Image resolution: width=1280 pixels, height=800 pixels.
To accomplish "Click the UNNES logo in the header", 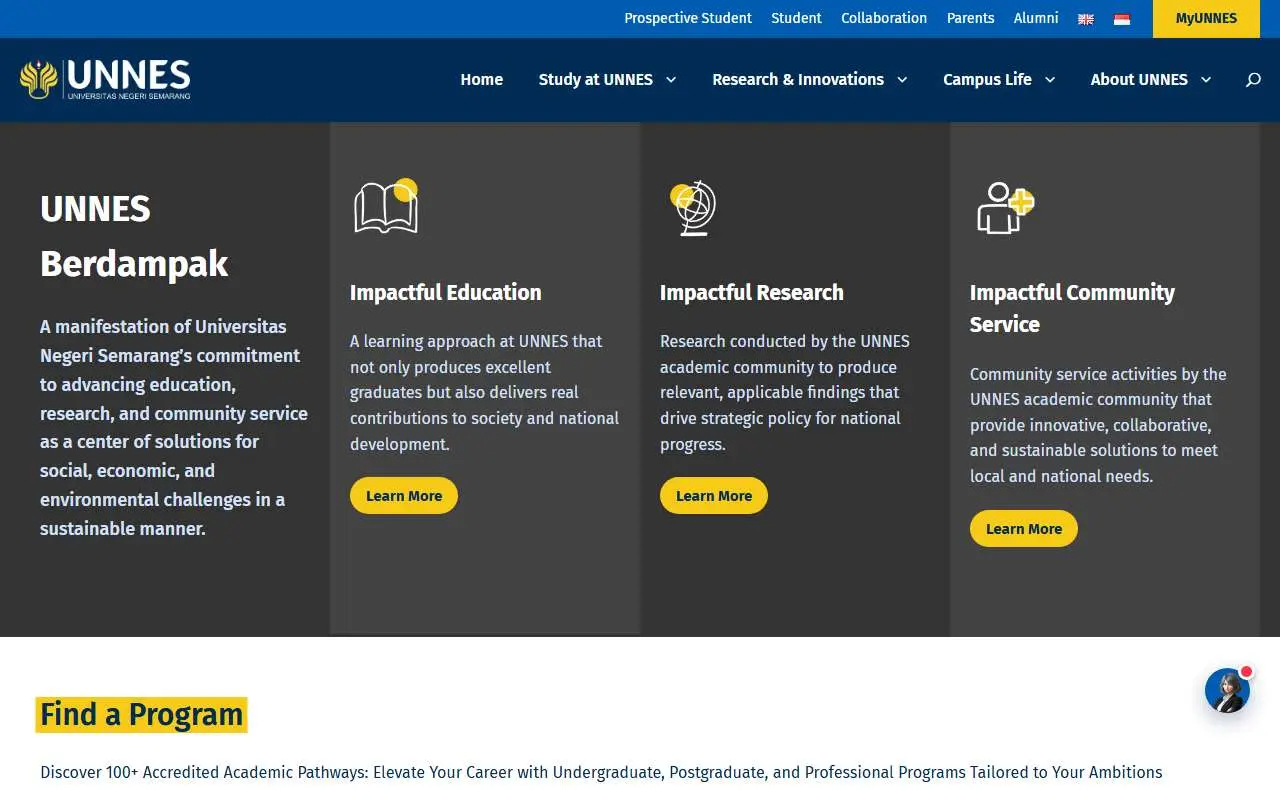I will click(x=105, y=80).
